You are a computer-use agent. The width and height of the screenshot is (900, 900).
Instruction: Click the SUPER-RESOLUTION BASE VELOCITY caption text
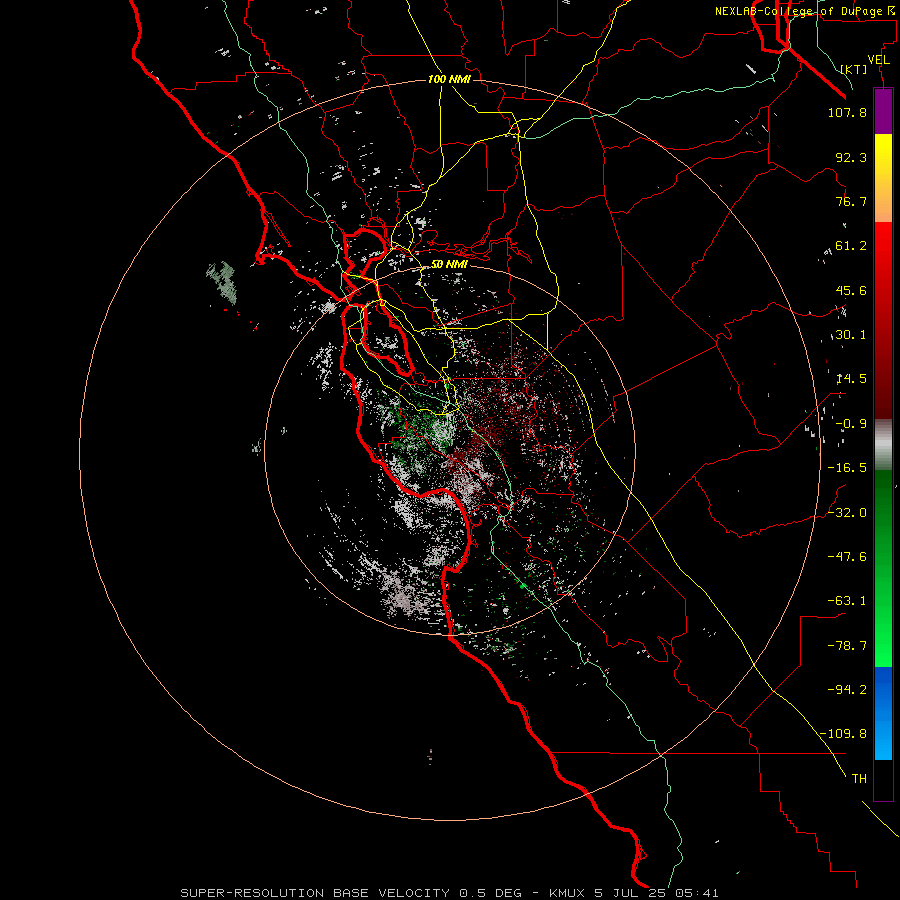tap(315, 893)
